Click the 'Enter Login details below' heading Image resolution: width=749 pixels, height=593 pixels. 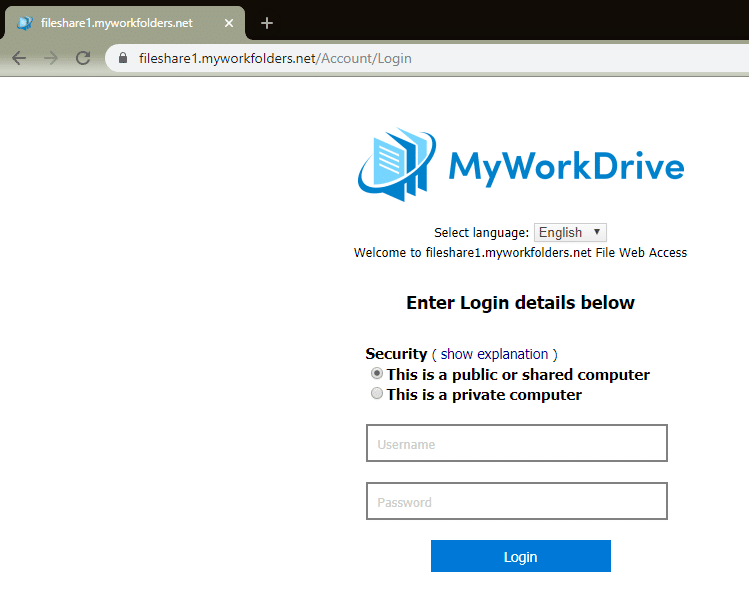click(x=520, y=303)
